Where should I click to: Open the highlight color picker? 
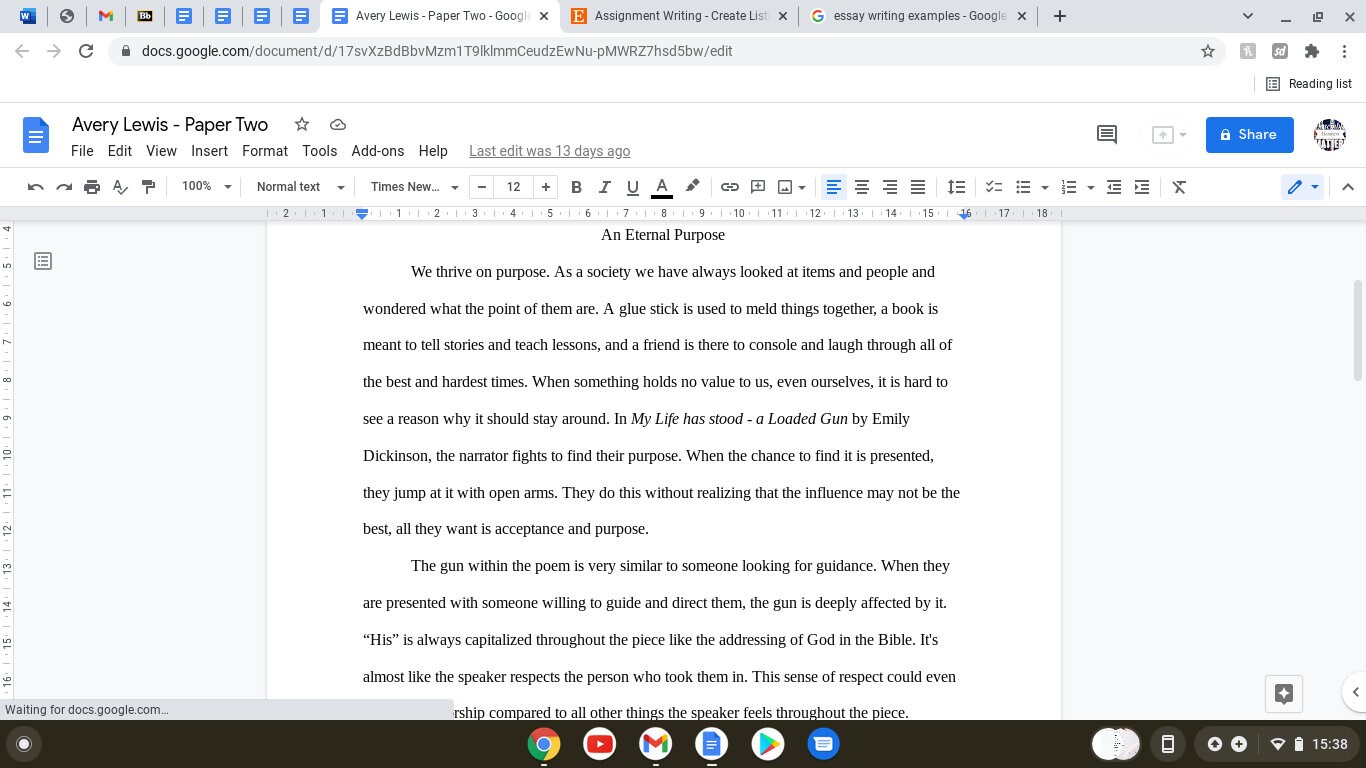(x=691, y=187)
